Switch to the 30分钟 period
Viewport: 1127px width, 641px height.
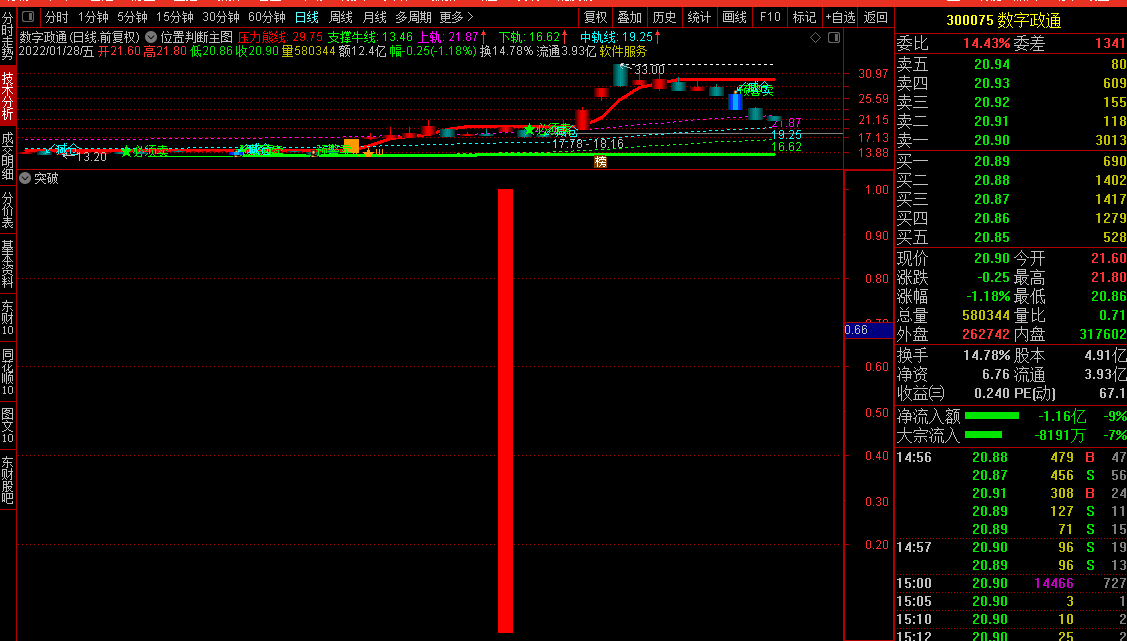[221, 17]
